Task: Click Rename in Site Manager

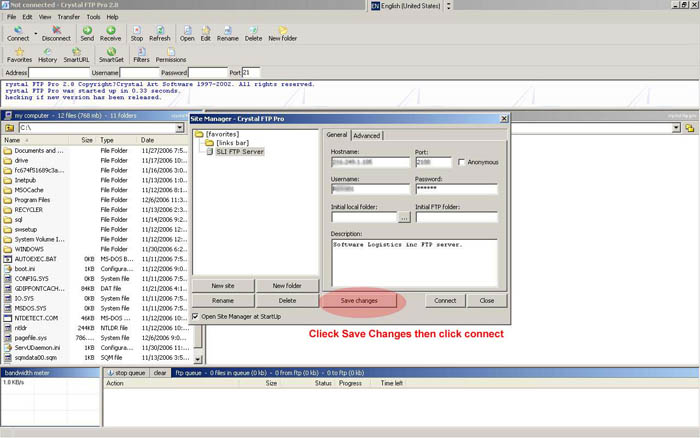Action: click(x=223, y=300)
